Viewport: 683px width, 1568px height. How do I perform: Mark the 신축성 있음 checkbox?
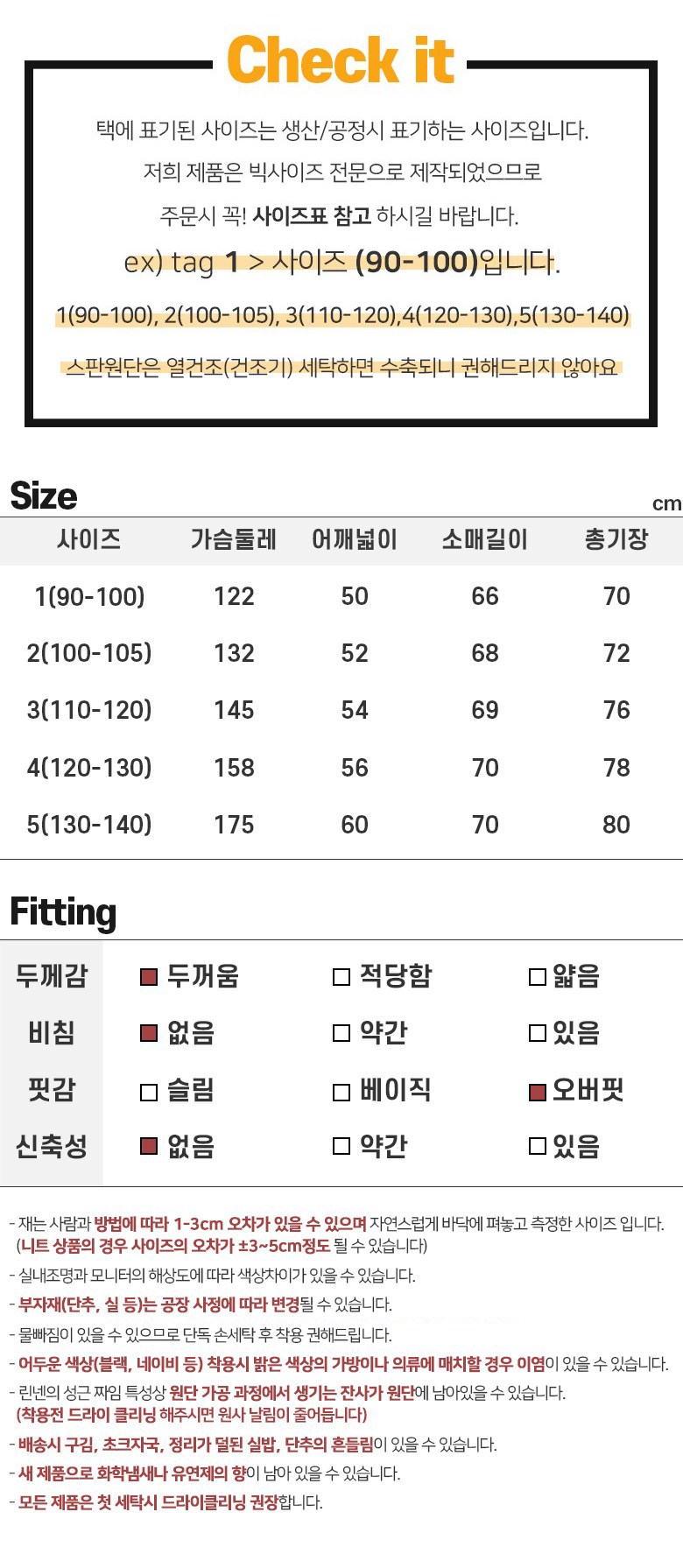[538, 1146]
